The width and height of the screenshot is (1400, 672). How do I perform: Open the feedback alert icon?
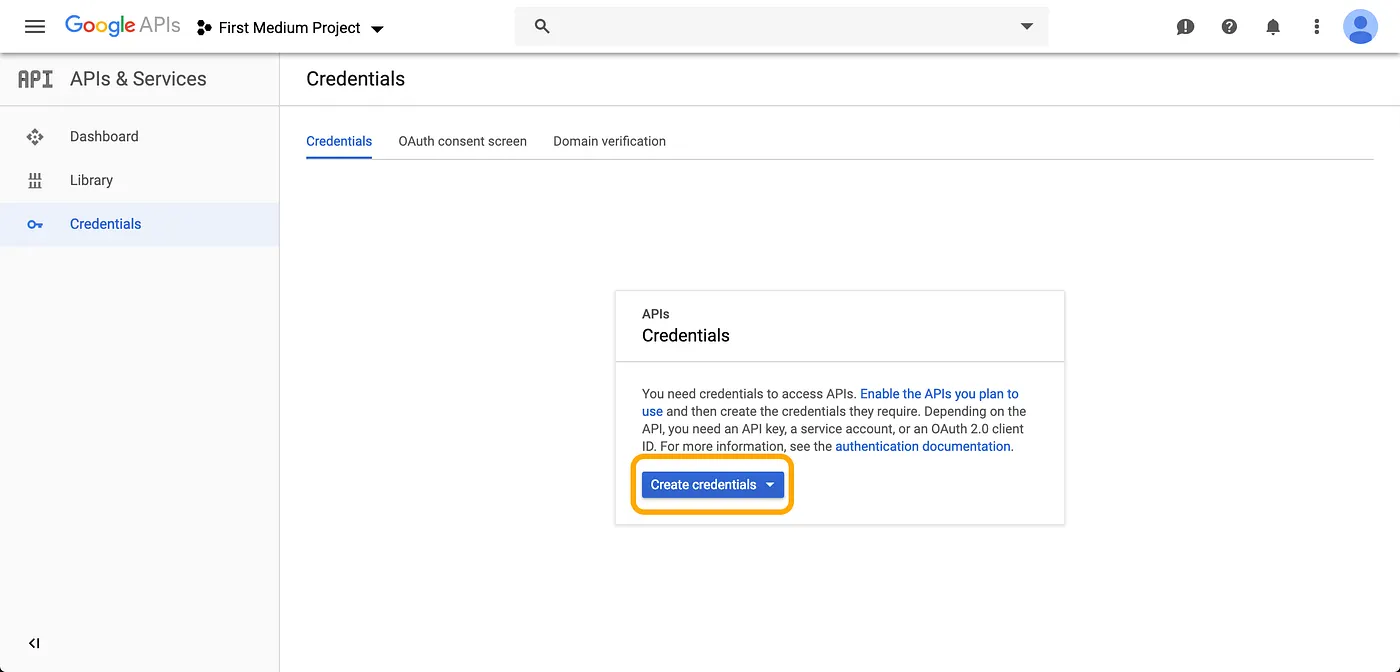click(x=1185, y=27)
